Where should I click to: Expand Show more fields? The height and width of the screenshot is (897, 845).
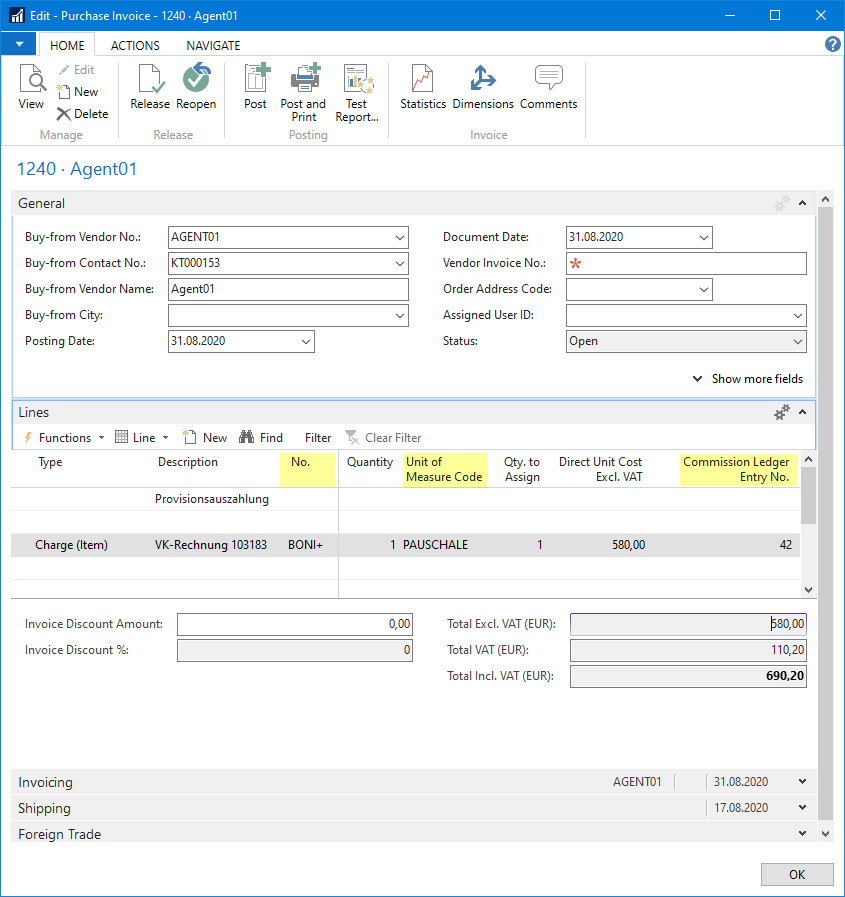747,378
